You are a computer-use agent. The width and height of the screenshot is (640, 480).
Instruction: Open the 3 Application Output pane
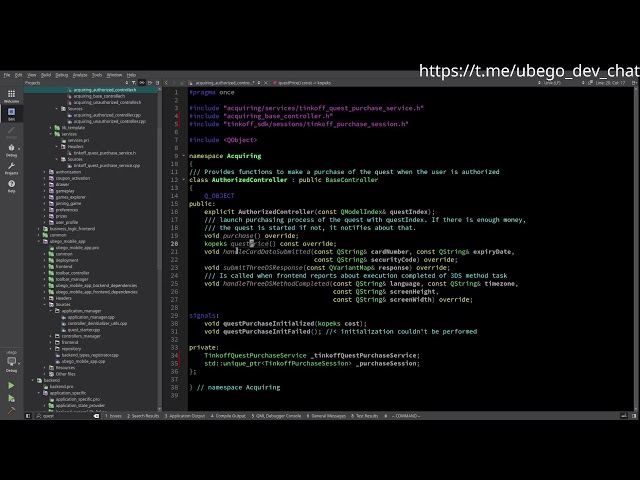click(184, 416)
